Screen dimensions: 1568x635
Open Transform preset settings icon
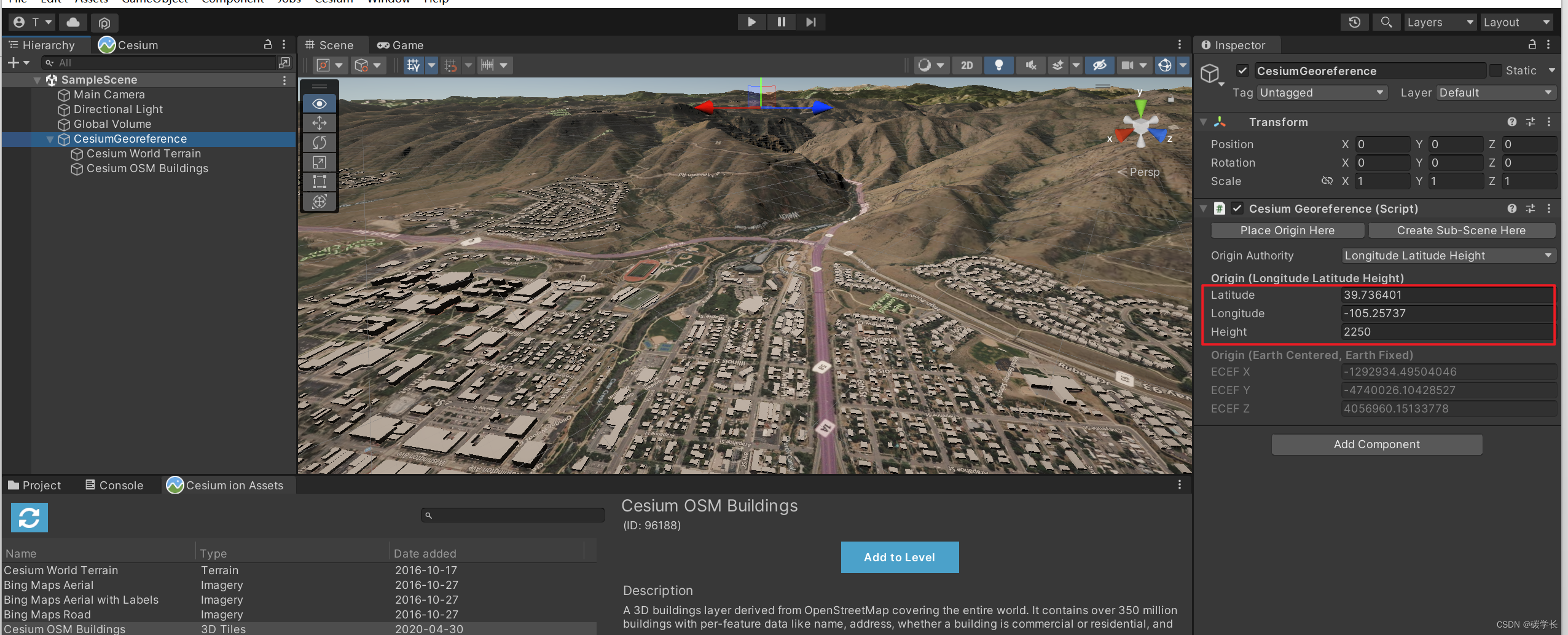1531,122
